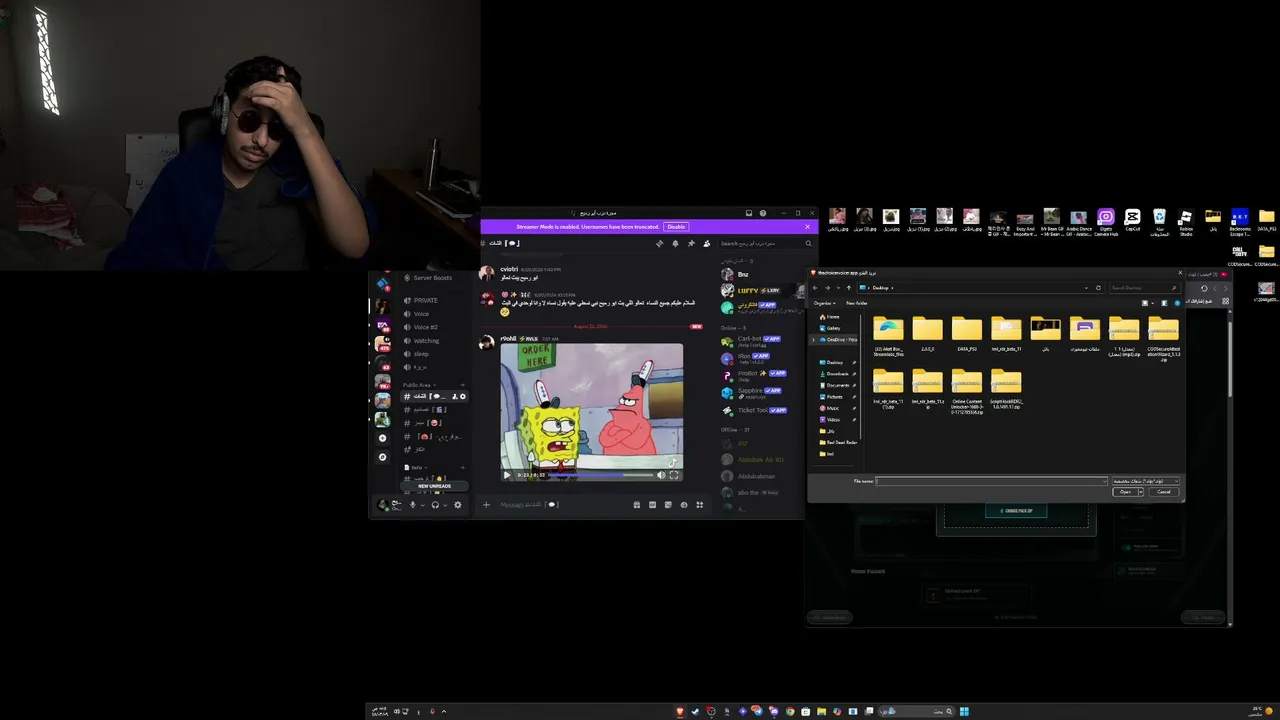Add a server in Discord sidebar
This screenshot has width=1280, height=720.
pos(382,438)
